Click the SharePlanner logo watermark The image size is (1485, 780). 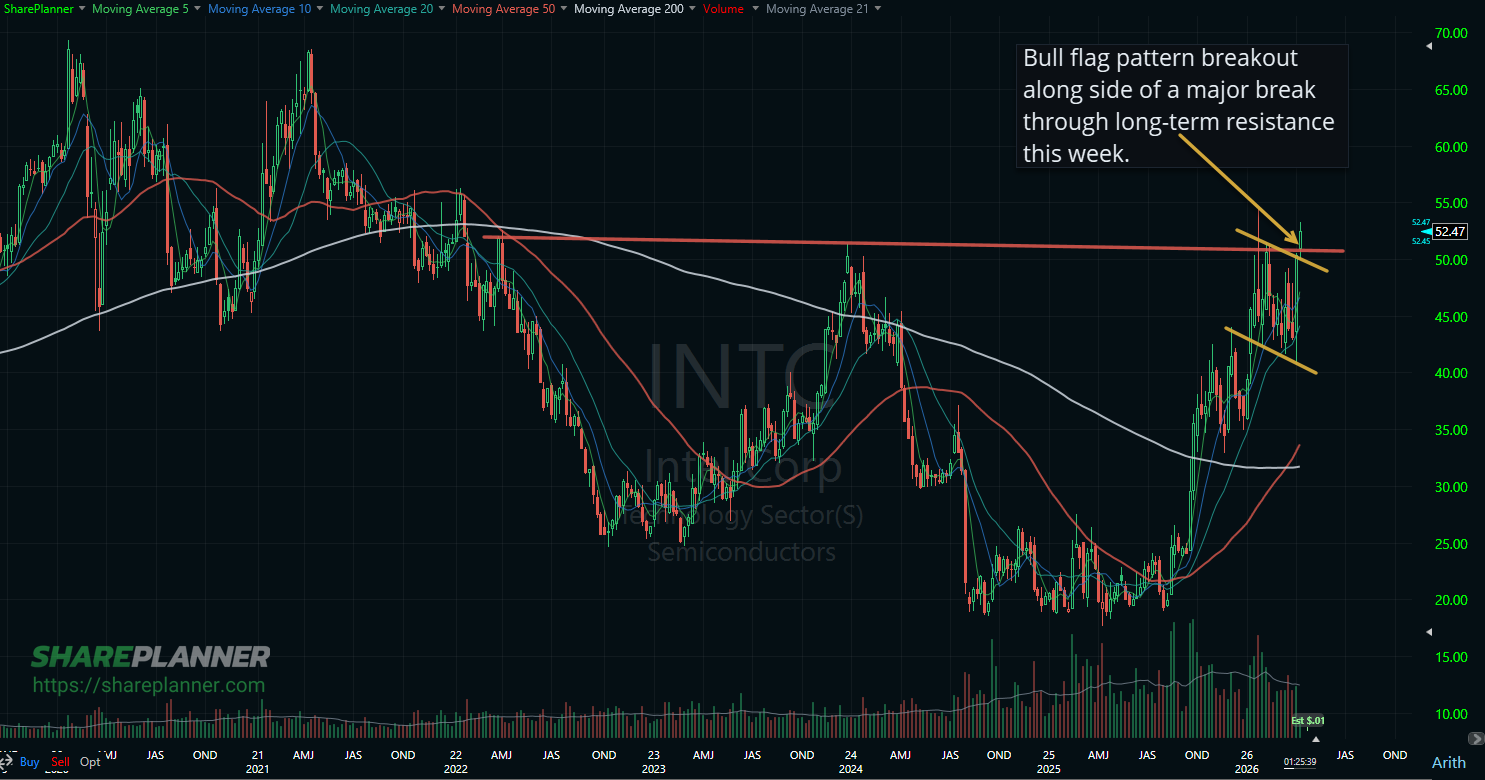152,657
